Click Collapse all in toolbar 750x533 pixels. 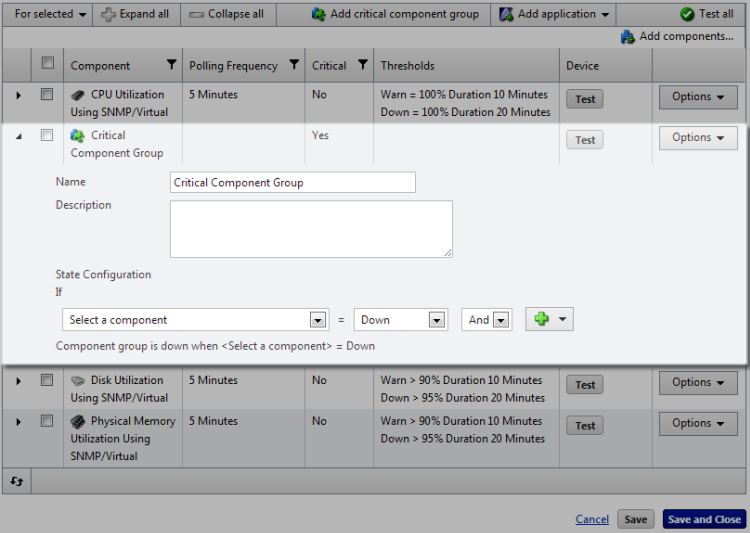coord(226,14)
